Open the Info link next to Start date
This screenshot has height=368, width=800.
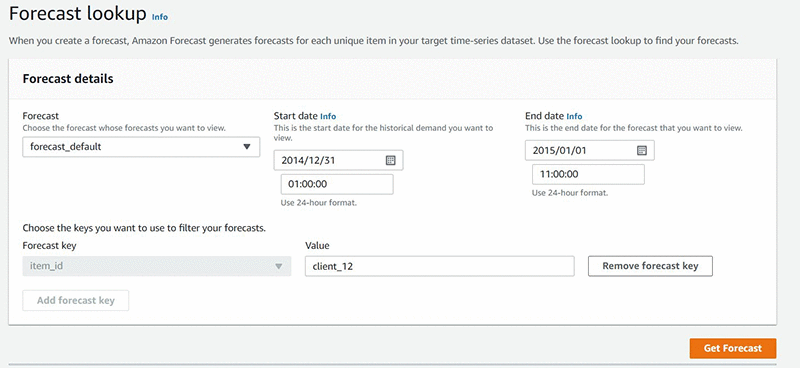click(328, 116)
